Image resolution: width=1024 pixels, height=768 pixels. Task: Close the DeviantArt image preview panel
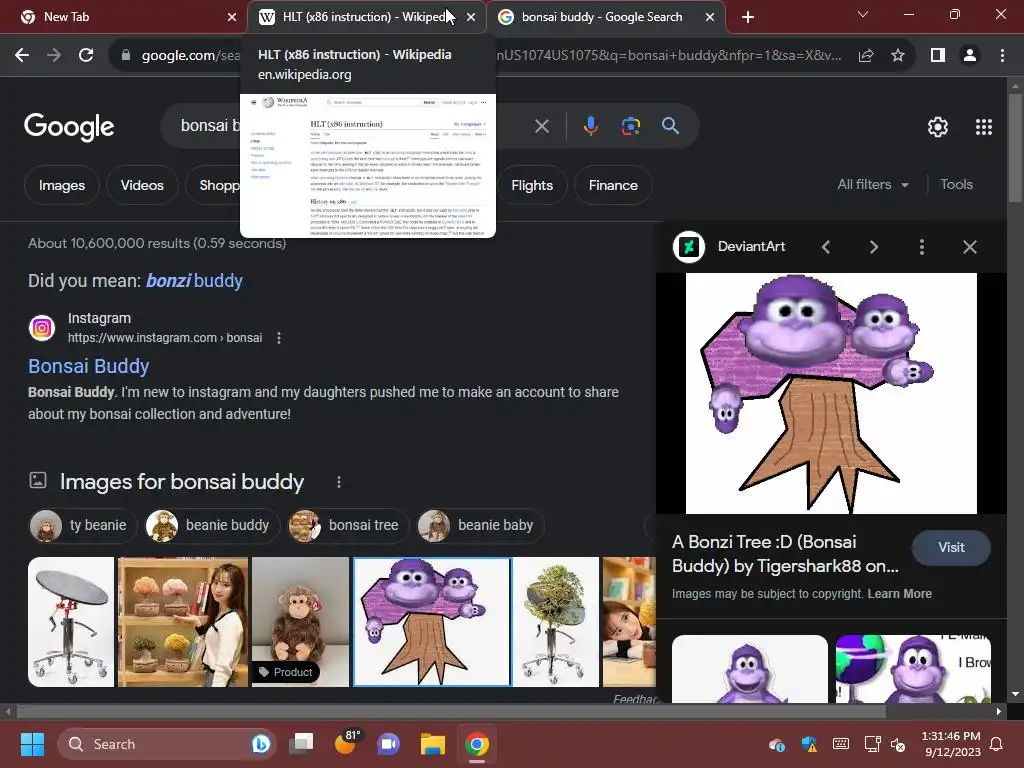(x=970, y=247)
